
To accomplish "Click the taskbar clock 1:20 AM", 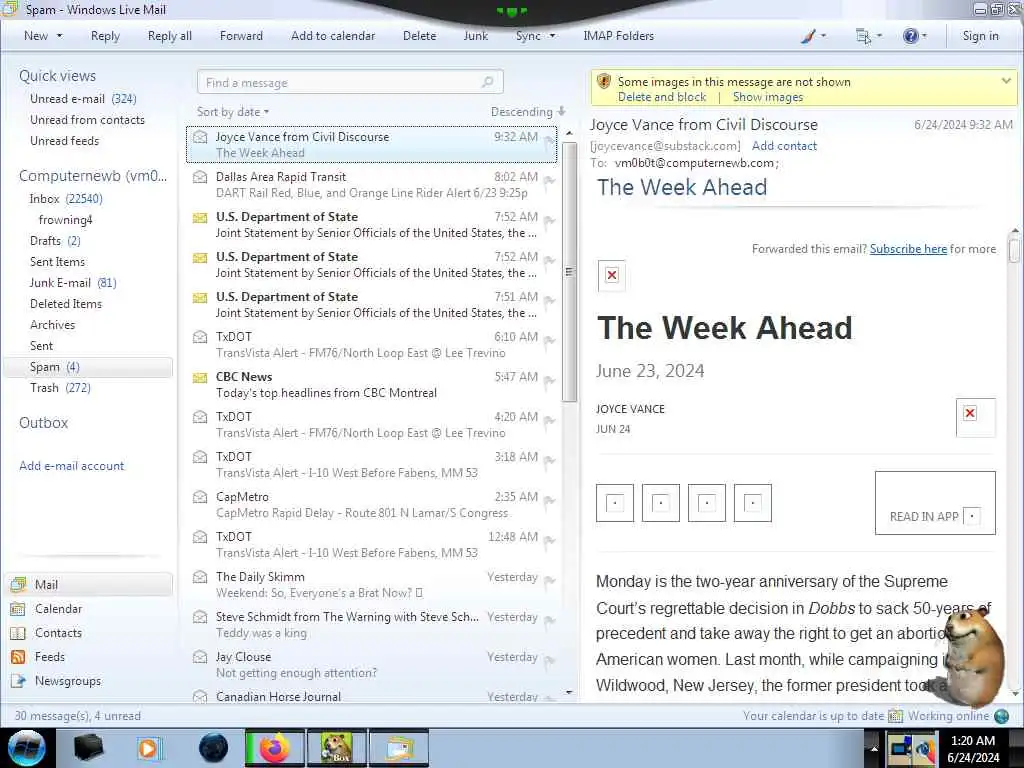I will (x=972, y=741).
